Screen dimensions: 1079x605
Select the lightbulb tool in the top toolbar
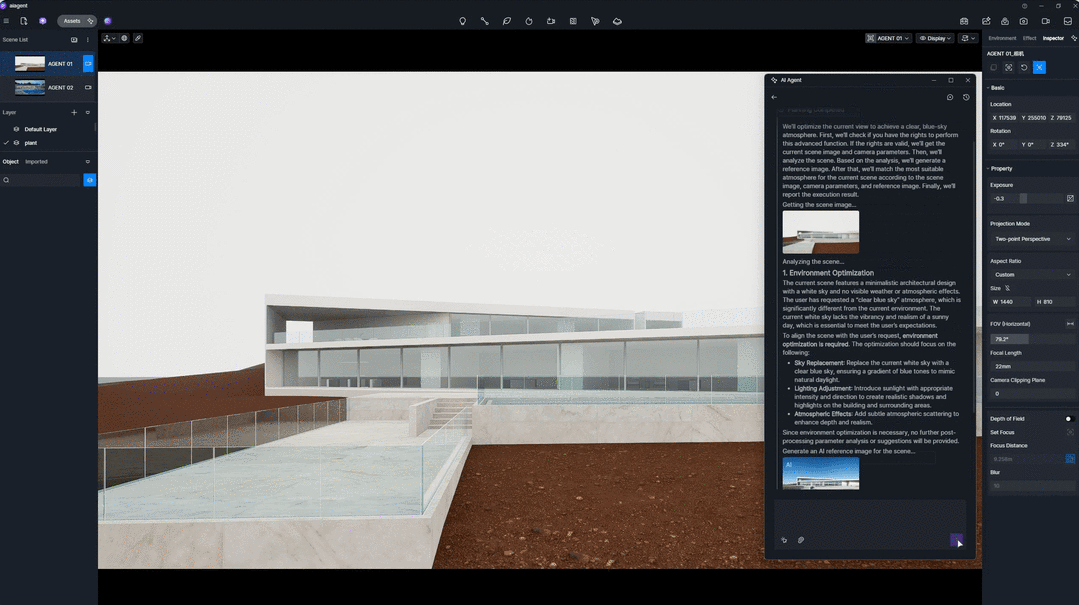462,21
